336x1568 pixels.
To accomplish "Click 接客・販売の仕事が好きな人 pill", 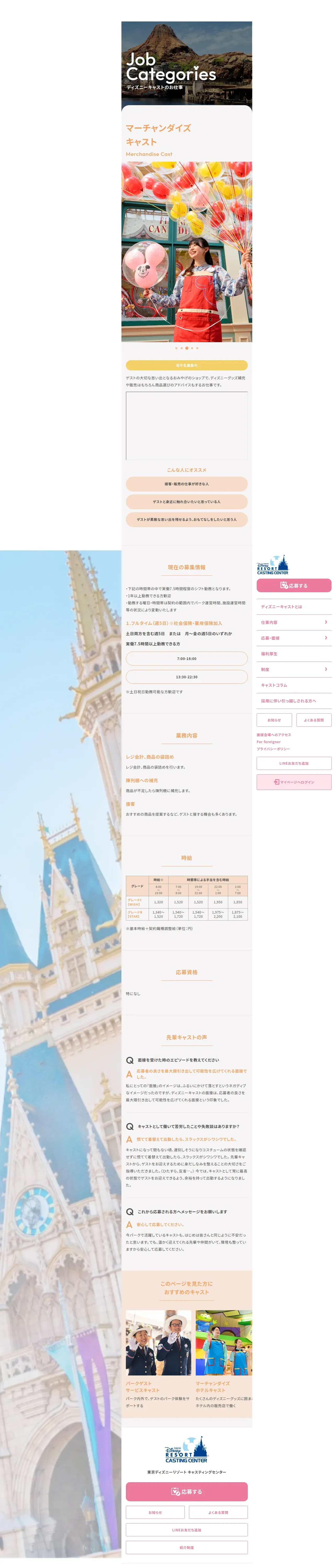I will (x=186, y=484).
